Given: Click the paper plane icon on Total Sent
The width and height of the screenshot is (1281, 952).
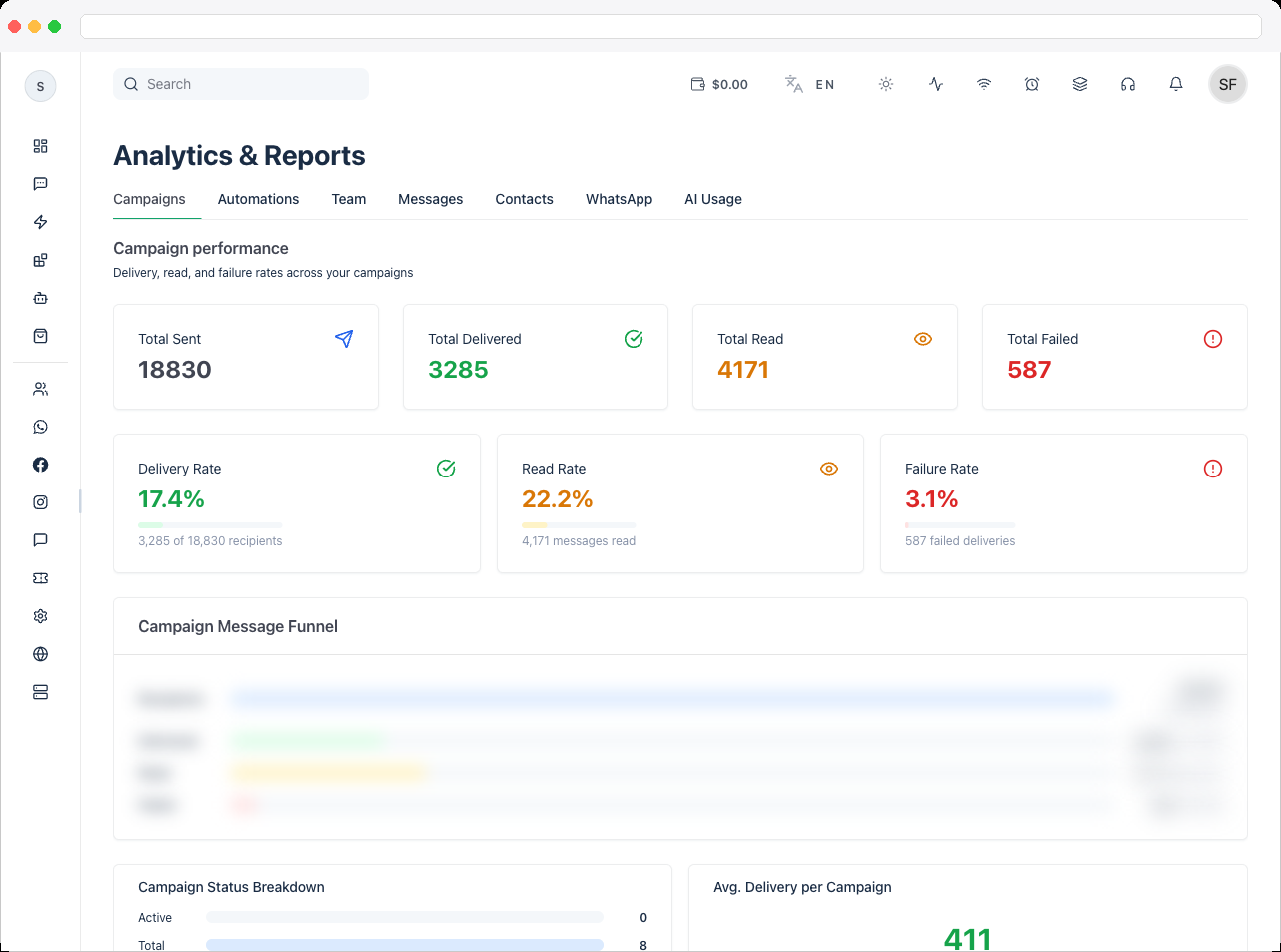Looking at the screenshot, I should click(x=344, y=339).
